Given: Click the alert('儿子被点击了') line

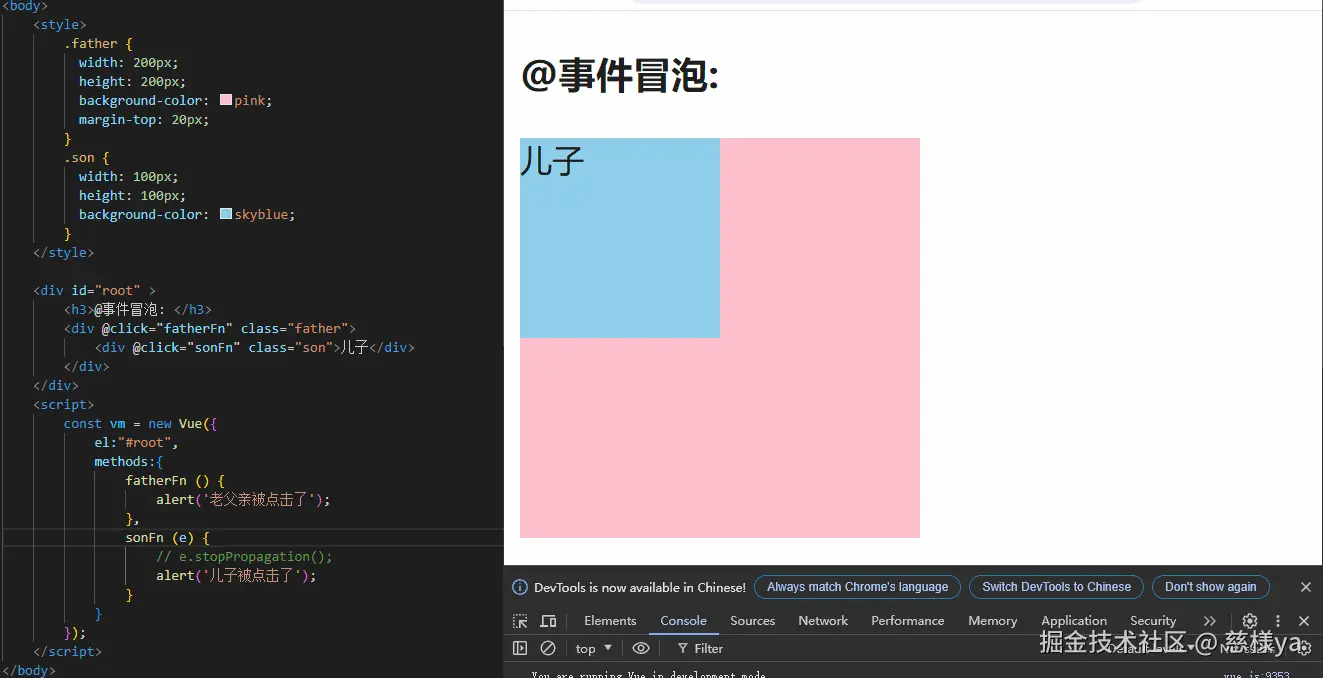Looking at the screenshot, I should [236, 575].
